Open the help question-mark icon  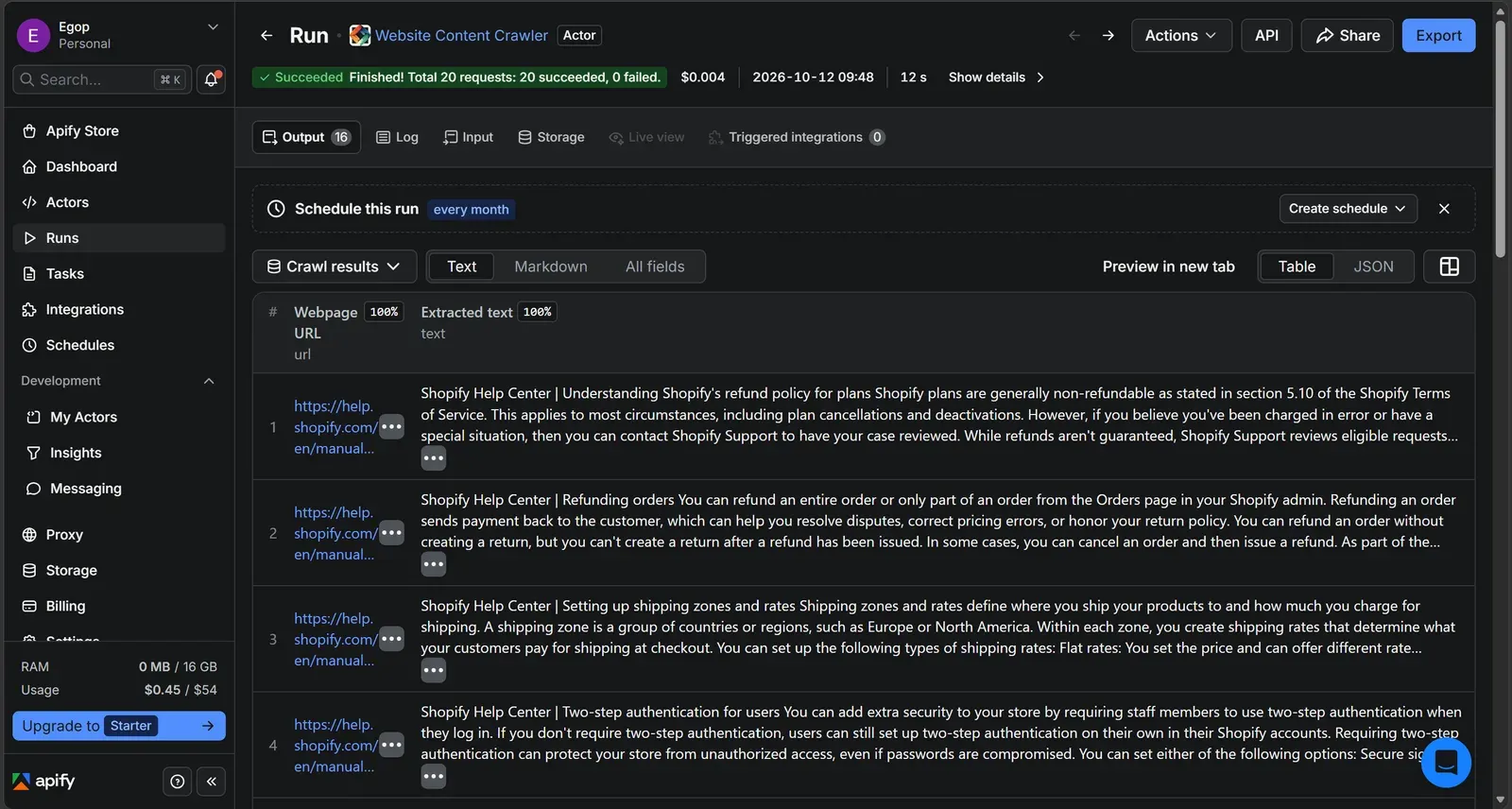click(178, 782)
